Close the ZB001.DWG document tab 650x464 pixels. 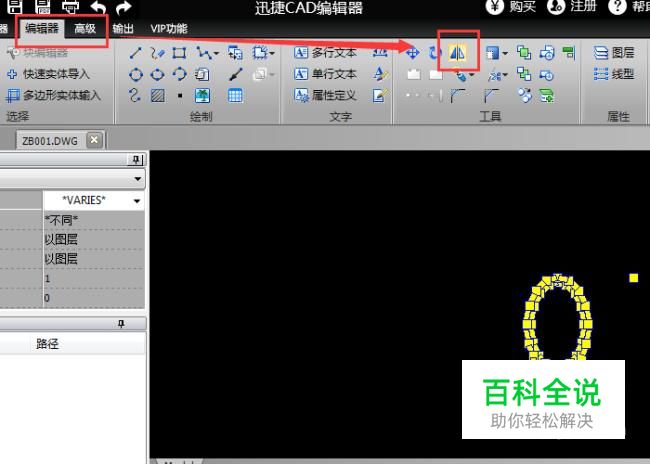94,140
